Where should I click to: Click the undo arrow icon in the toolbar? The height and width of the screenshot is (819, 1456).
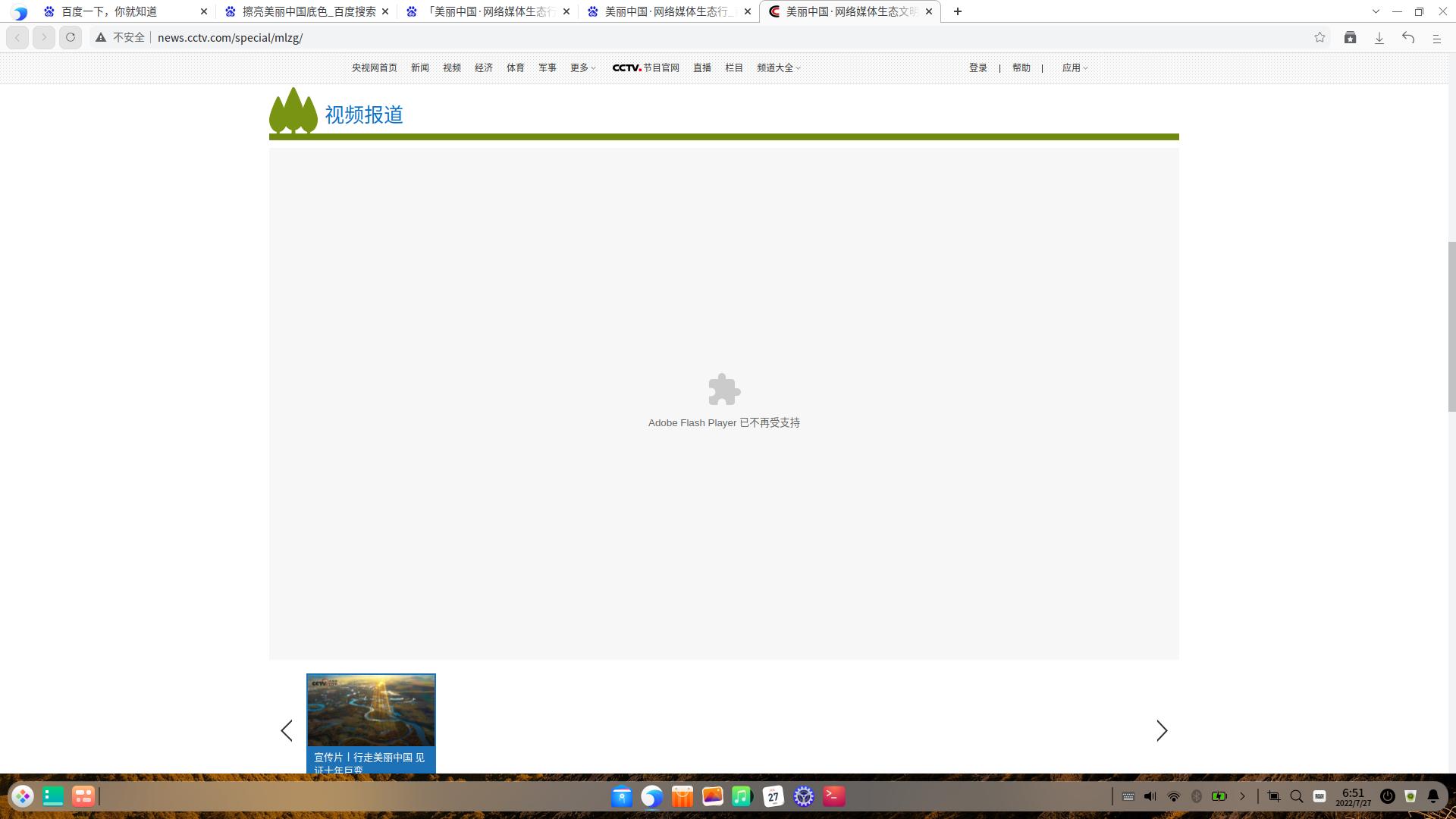[1408, 37]
